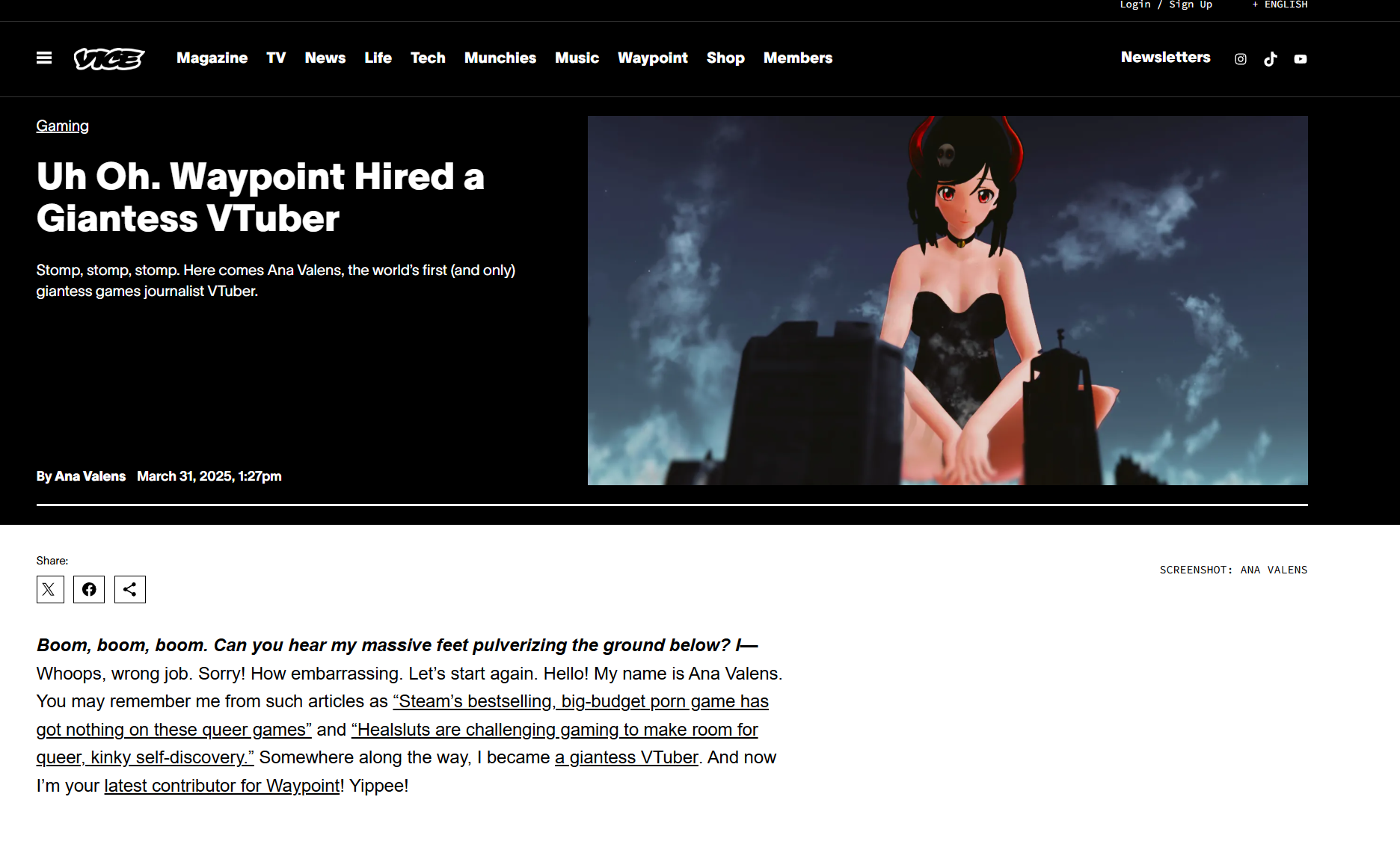Open the Shop page

(725, 58)
